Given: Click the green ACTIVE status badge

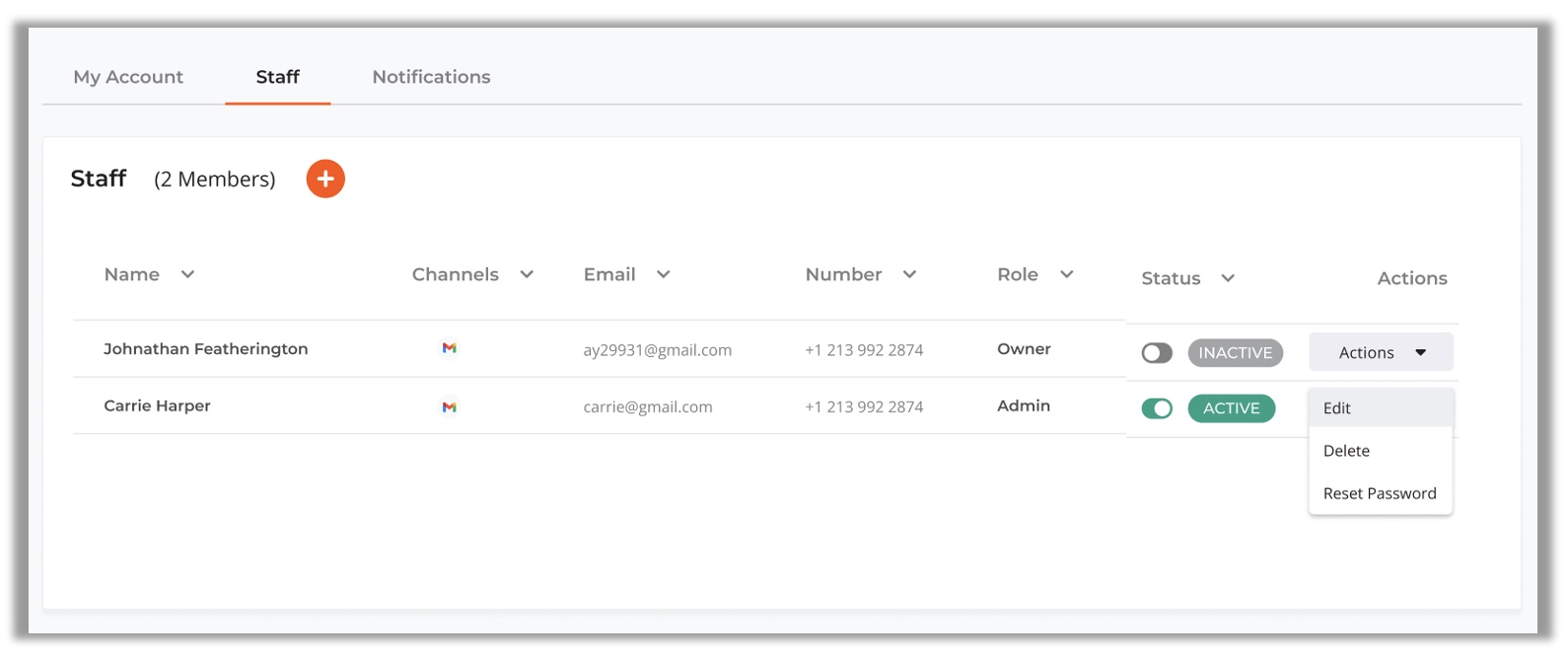Looking at the screenshot, I should pos(1231,408).
